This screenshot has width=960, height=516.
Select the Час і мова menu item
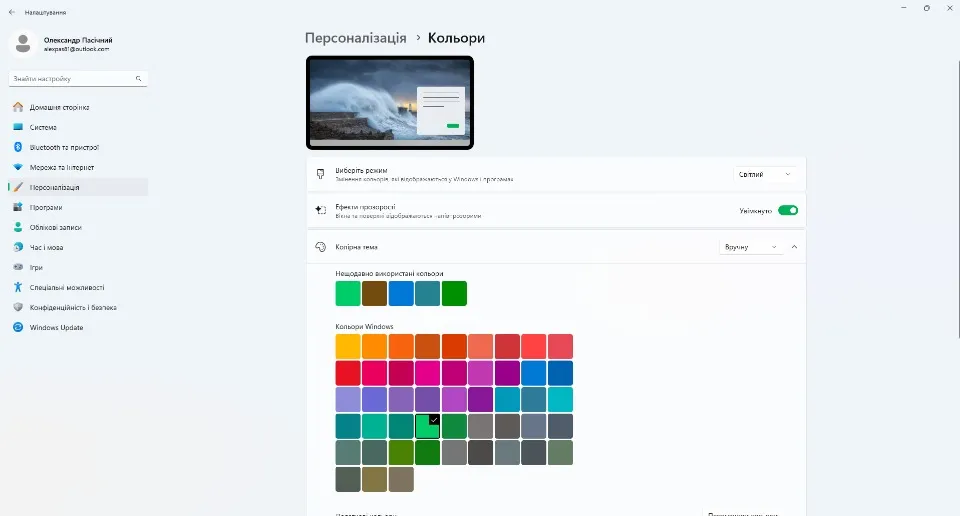coord(46,247)
